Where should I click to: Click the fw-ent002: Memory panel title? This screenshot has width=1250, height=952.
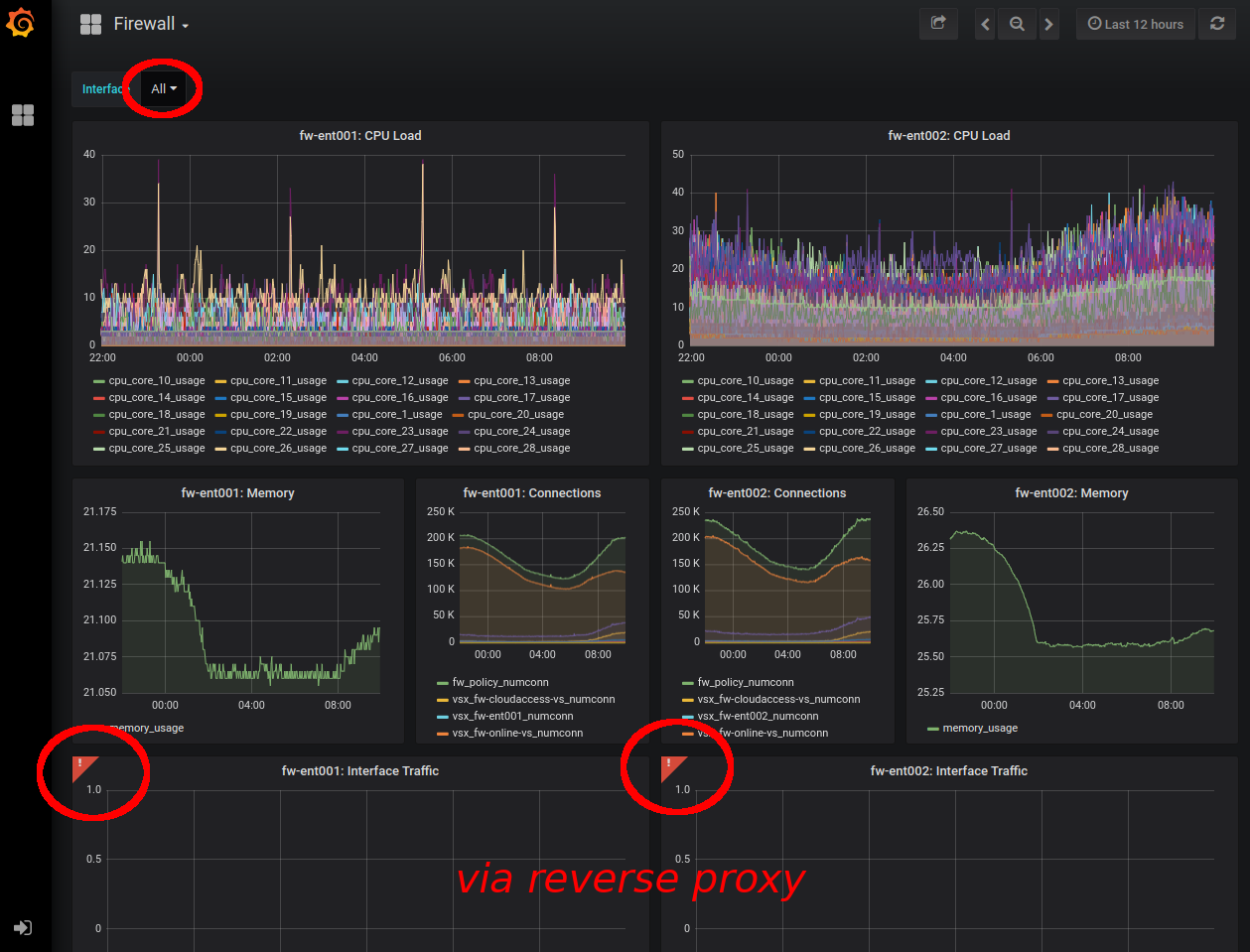[x=1072, y=492]
